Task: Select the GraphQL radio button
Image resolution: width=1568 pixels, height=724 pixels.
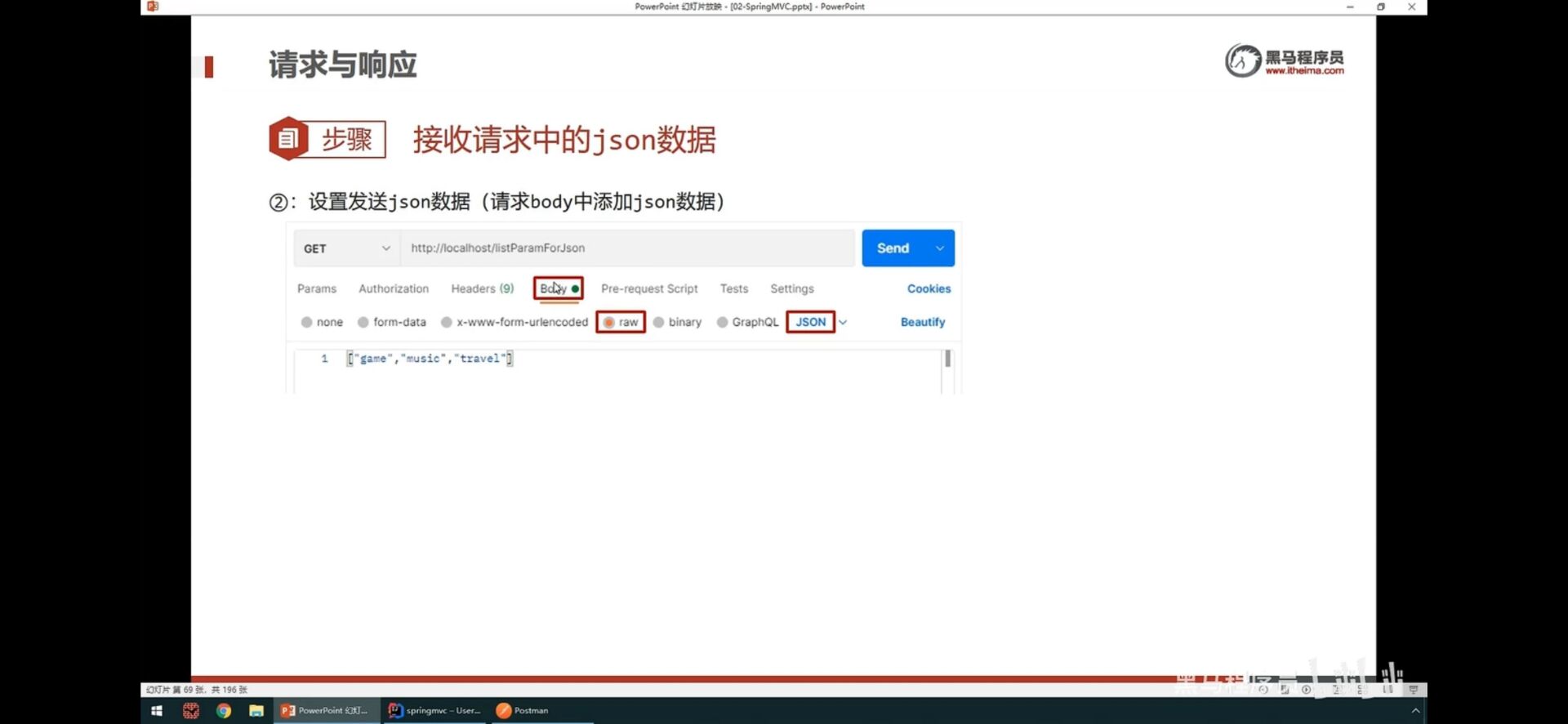Action: pos(723,322)
